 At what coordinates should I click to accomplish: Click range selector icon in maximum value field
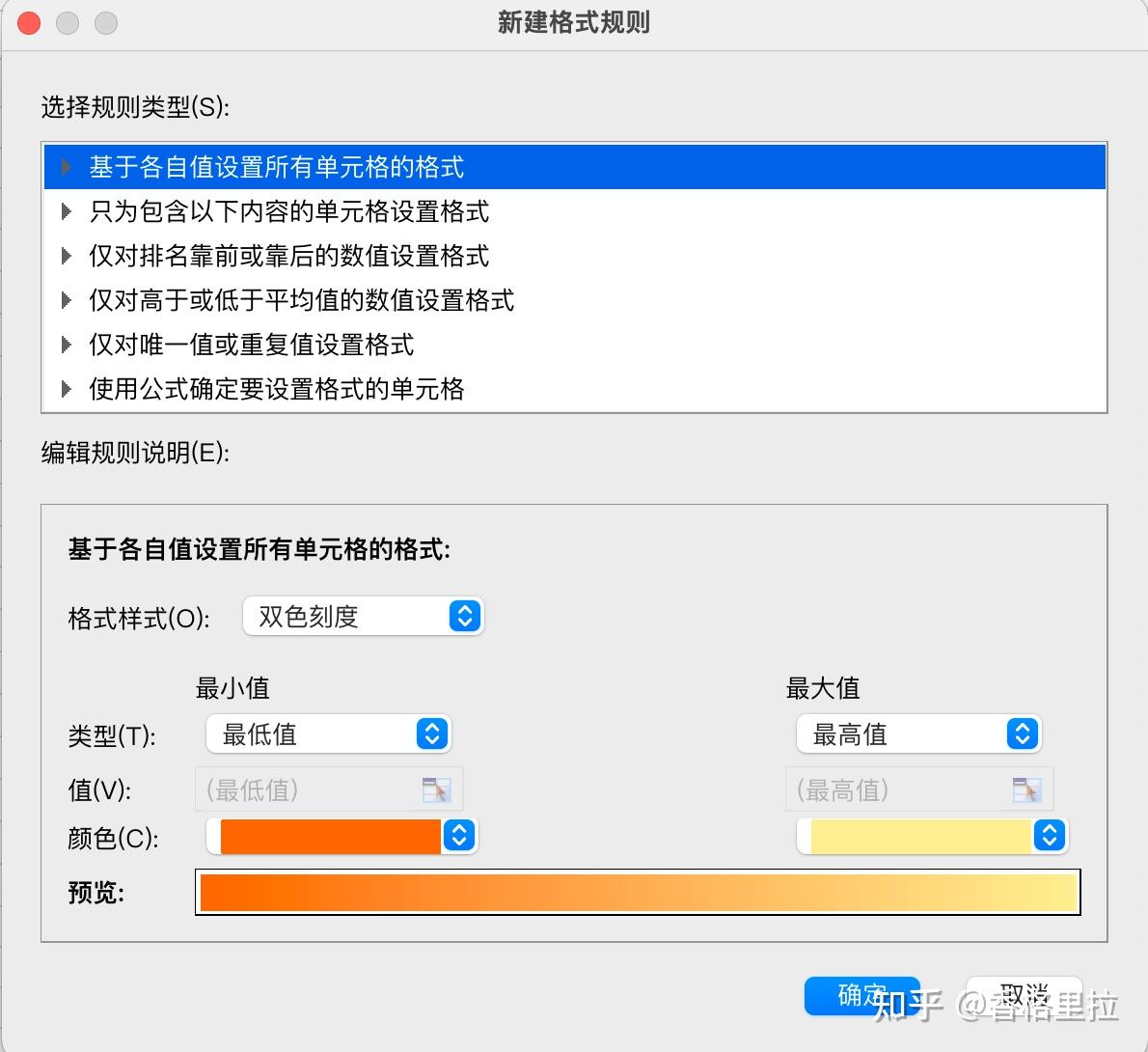1026,790
